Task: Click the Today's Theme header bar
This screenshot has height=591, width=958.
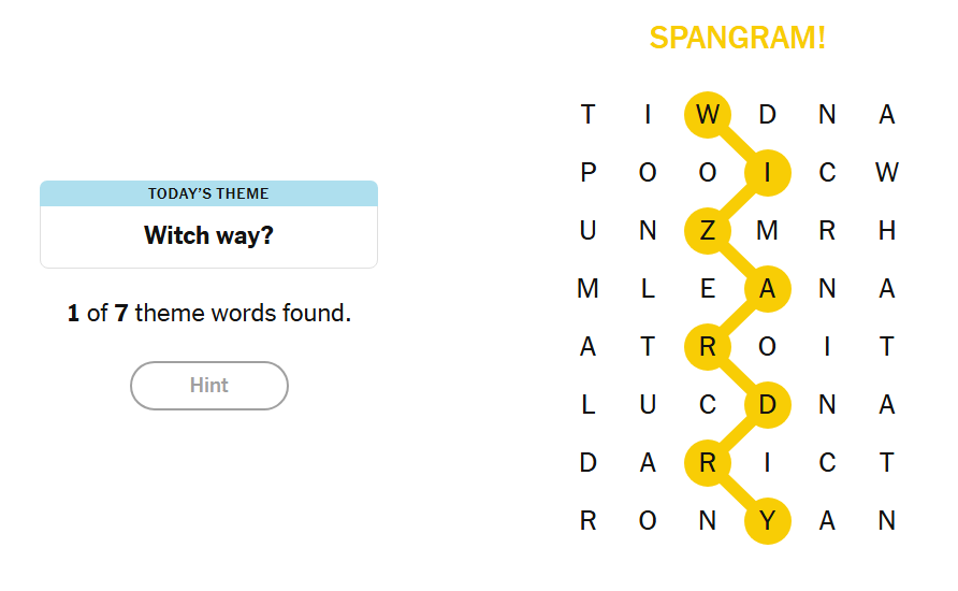Action: [208, 193]
